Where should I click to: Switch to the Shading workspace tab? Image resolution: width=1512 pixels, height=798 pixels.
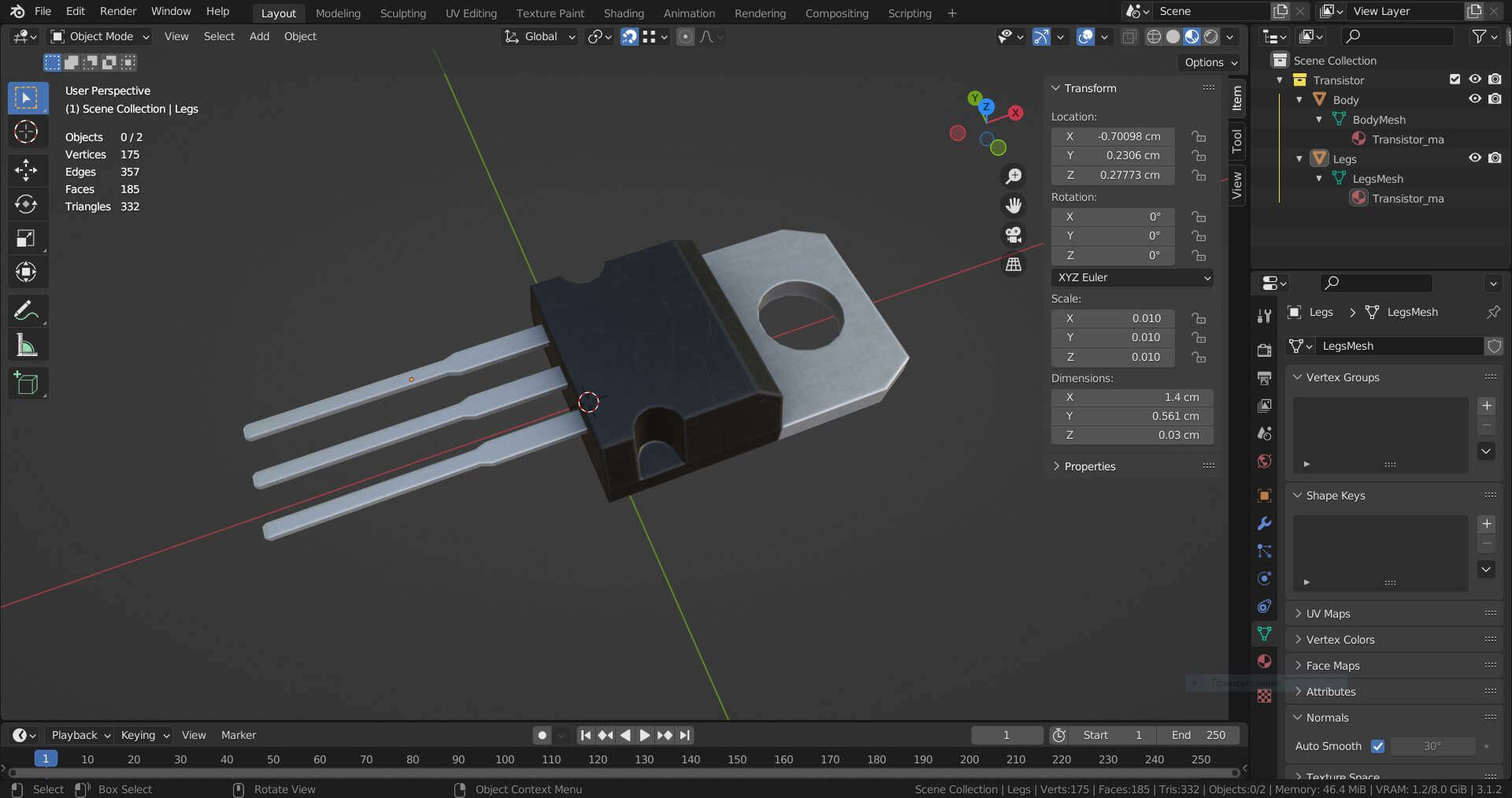[x=623, y=13]
